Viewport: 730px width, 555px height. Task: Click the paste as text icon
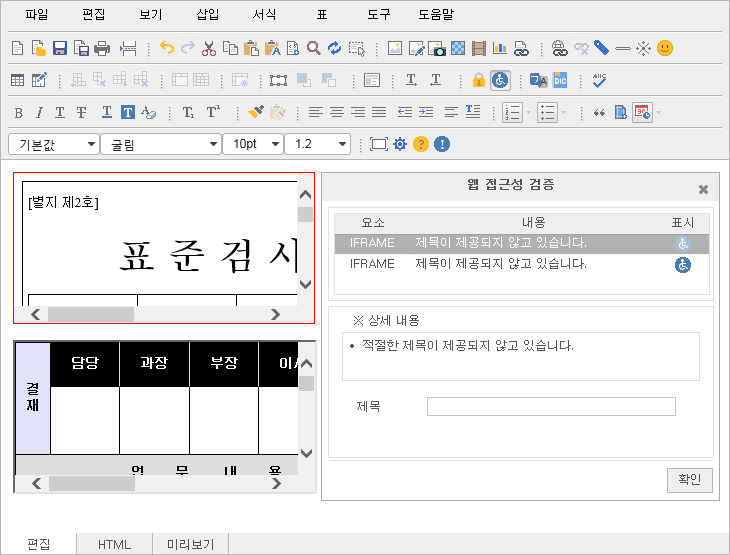(272, 48)
